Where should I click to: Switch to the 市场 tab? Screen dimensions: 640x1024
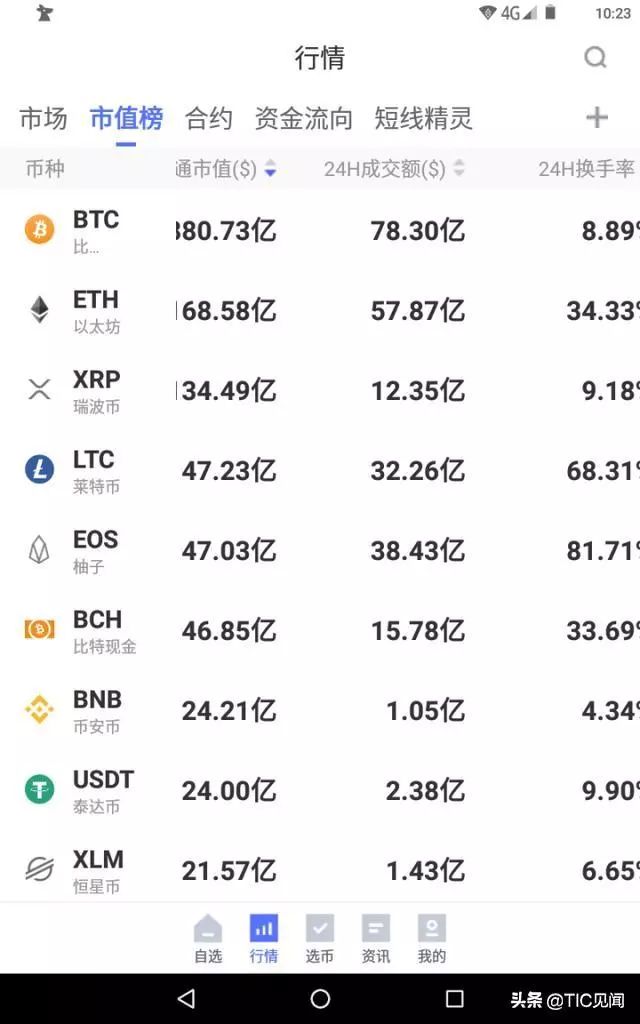[43, 118]
